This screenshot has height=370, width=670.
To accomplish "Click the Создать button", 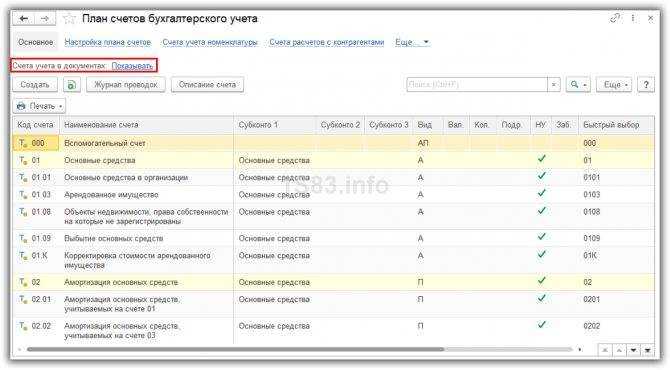I will [35, 85].
